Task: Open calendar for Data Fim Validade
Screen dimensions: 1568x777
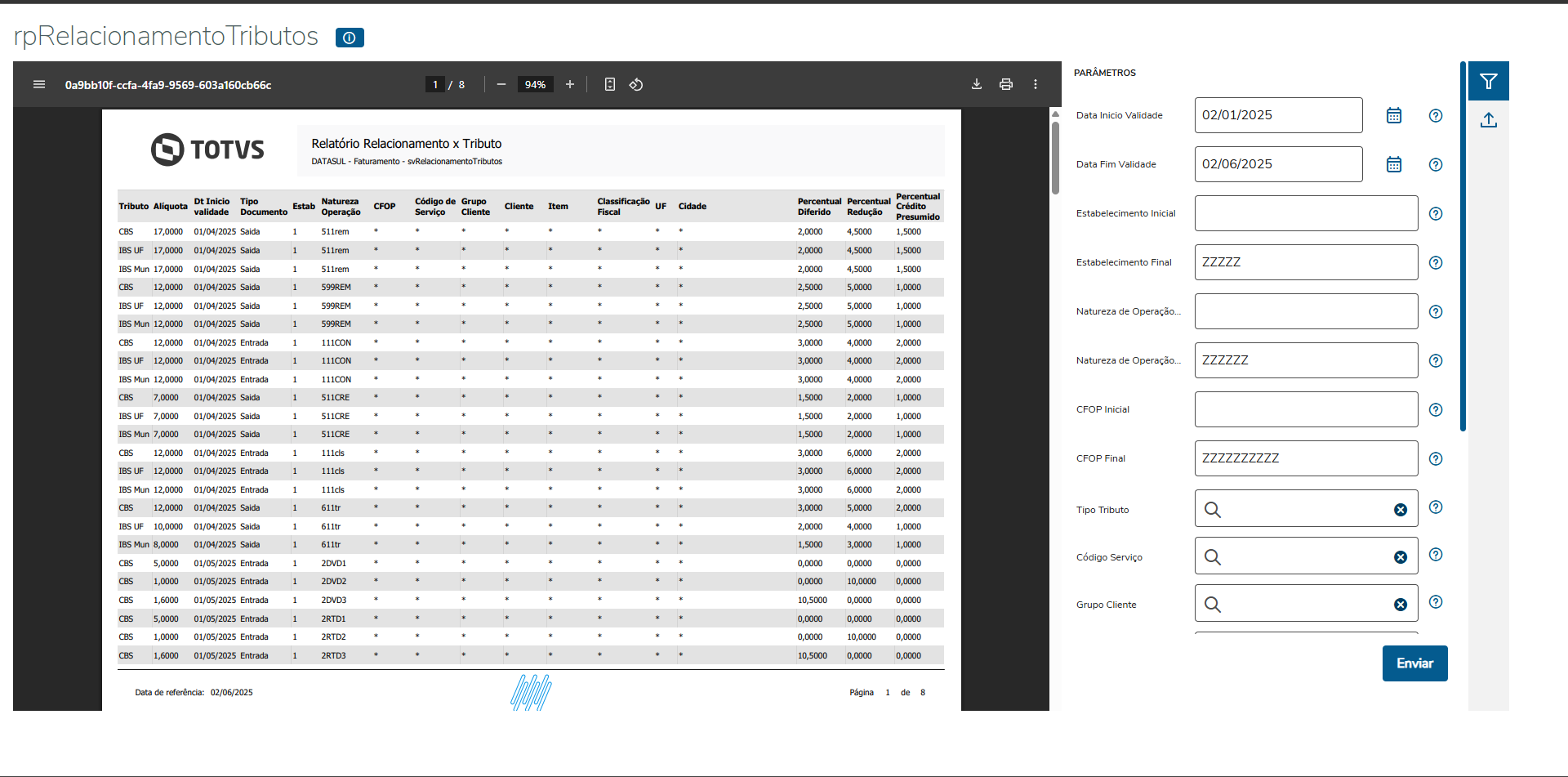Action: point(1394,164)
